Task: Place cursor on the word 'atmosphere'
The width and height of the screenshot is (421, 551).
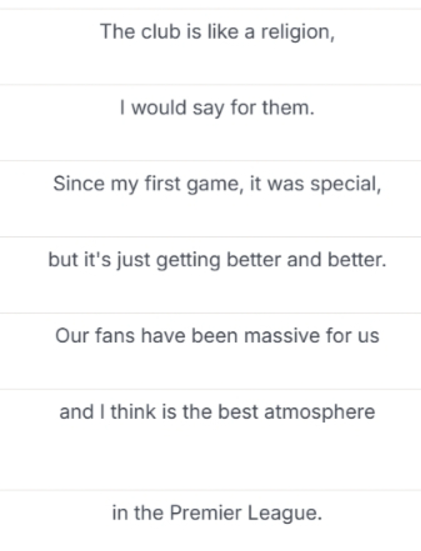Action: point(319,413)
